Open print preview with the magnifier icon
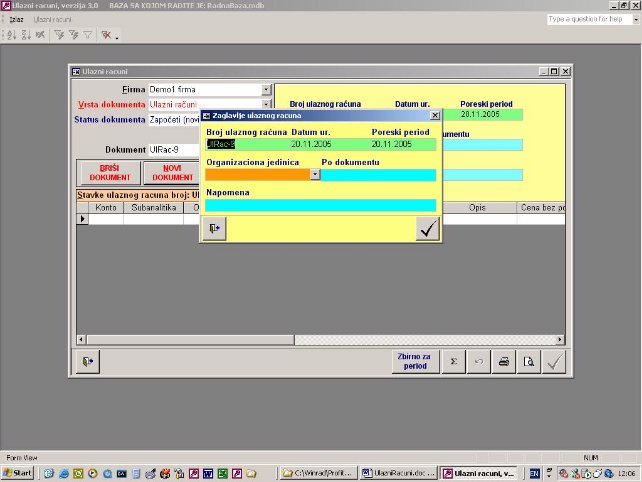The width and height of the screenshot is (642, 482). (x=531, y=362)
